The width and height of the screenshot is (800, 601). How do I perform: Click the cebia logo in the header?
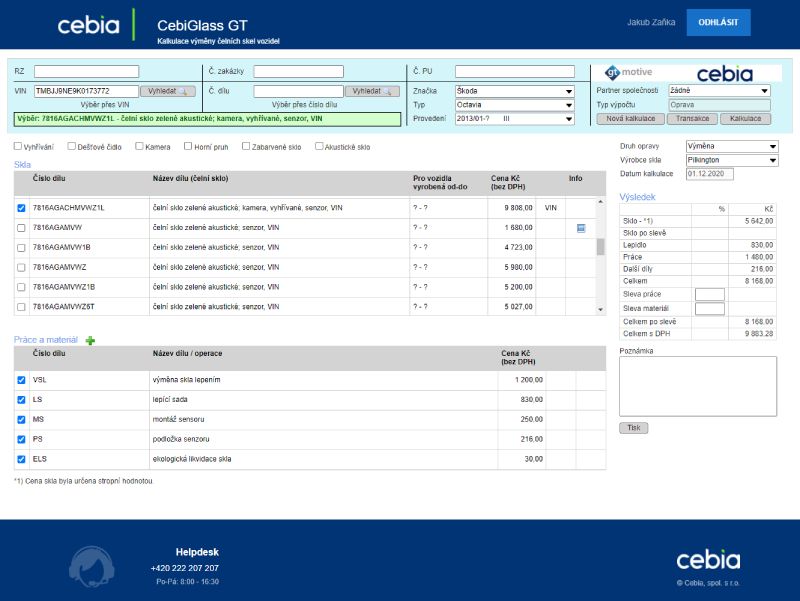coord(88,25)
